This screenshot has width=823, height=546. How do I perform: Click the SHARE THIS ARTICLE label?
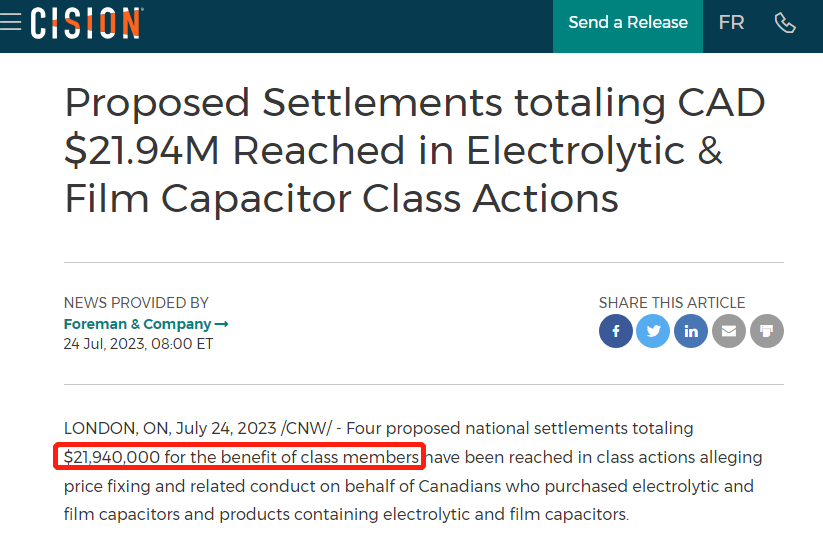point(672,303)
